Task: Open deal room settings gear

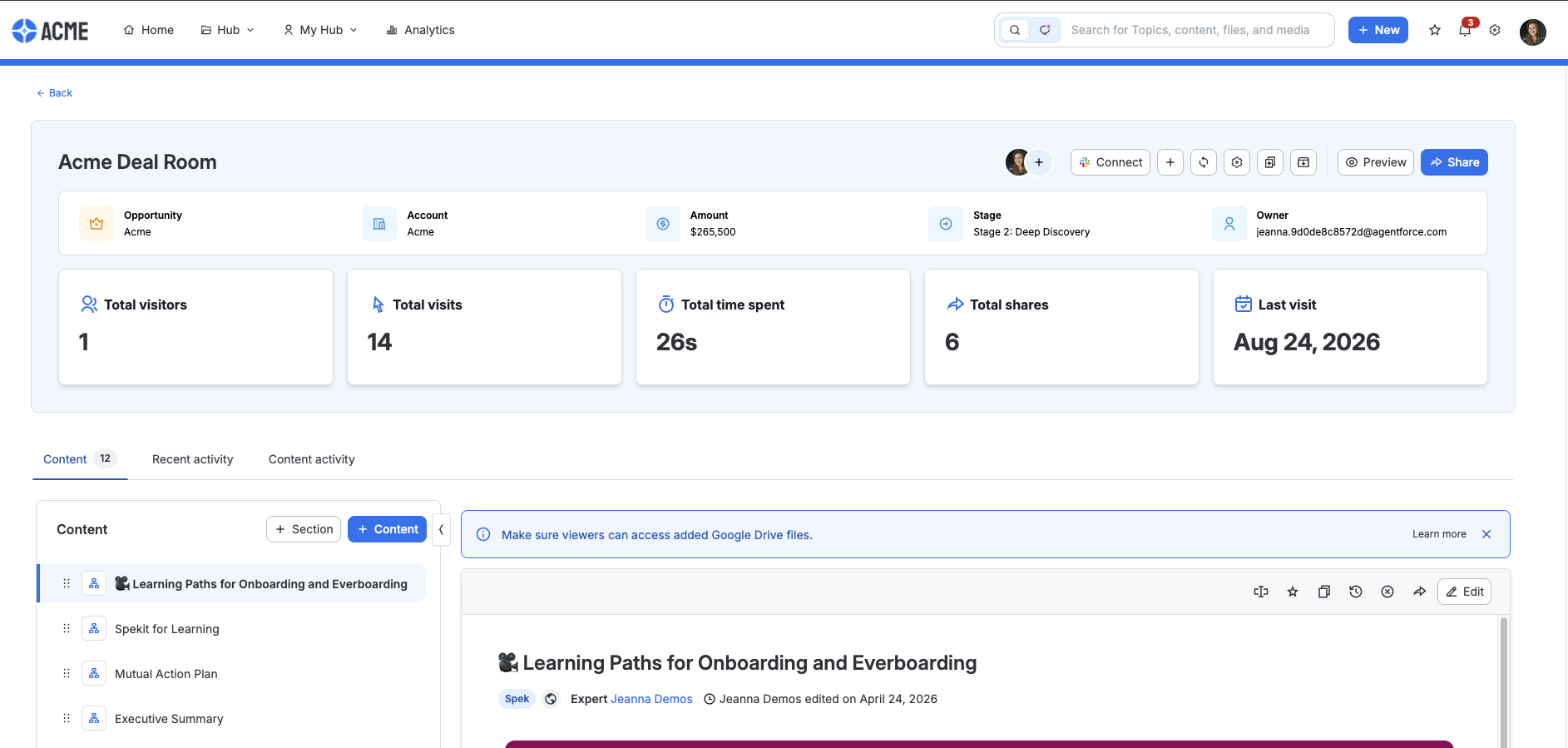Action: 1237,162
